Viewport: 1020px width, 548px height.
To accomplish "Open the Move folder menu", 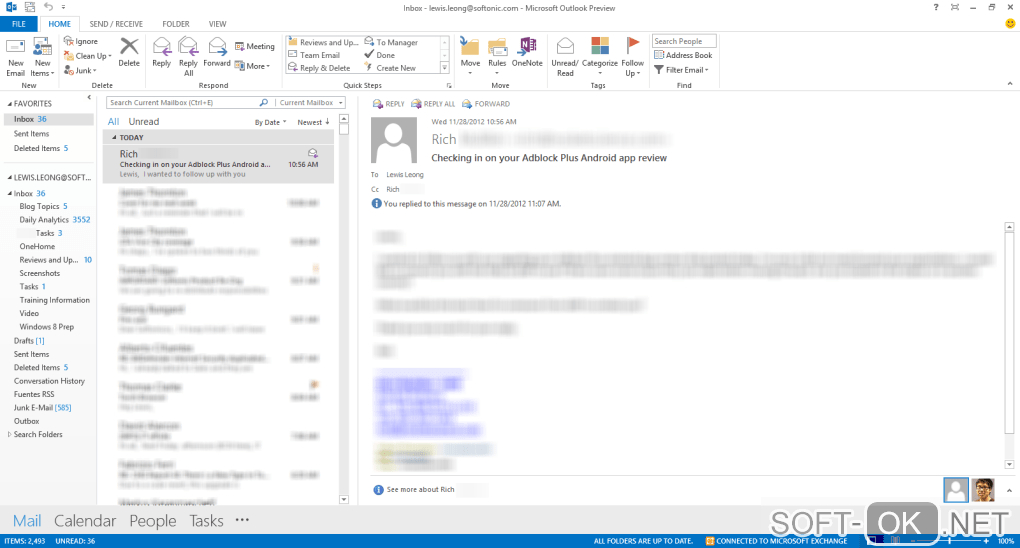I will point(470,56).
